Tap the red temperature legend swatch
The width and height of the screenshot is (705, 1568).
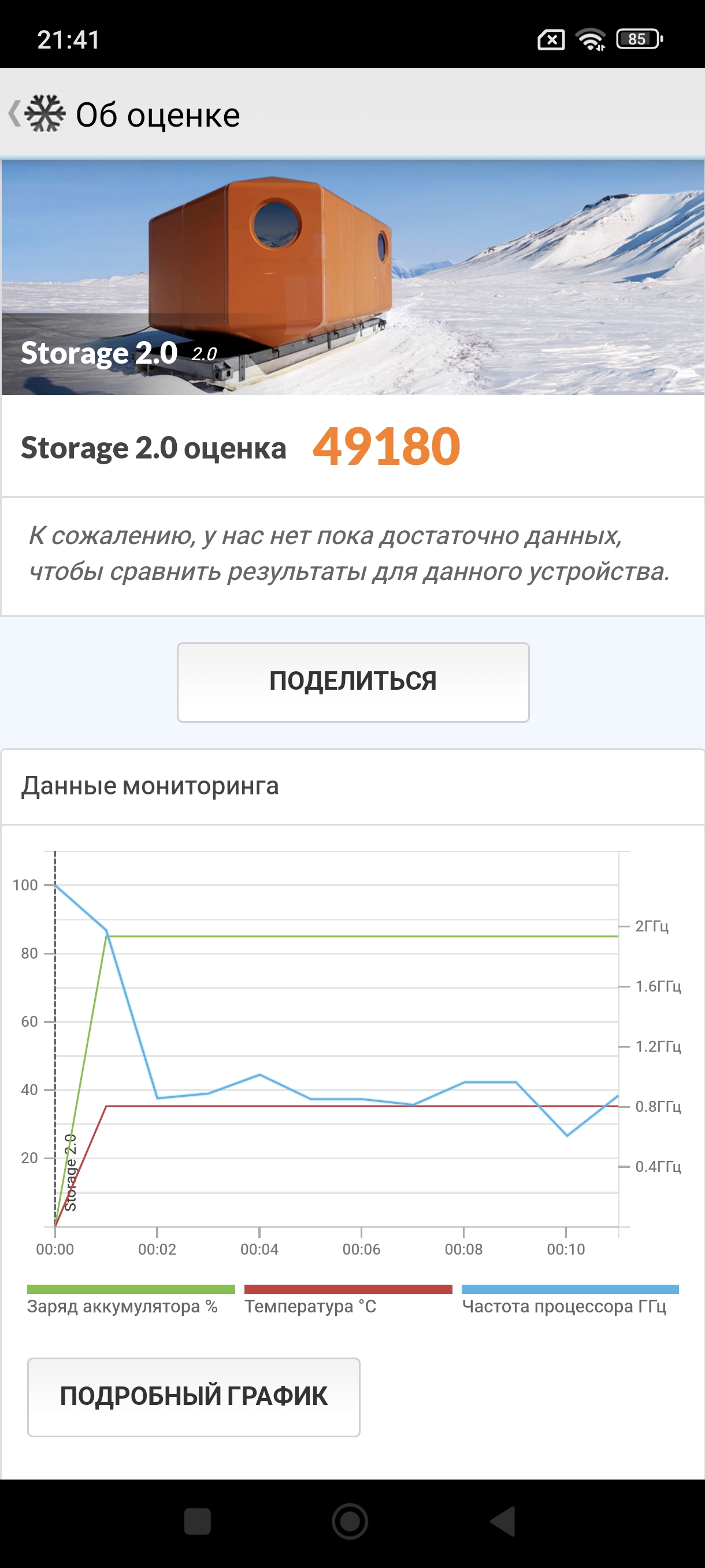point(348,1289)
